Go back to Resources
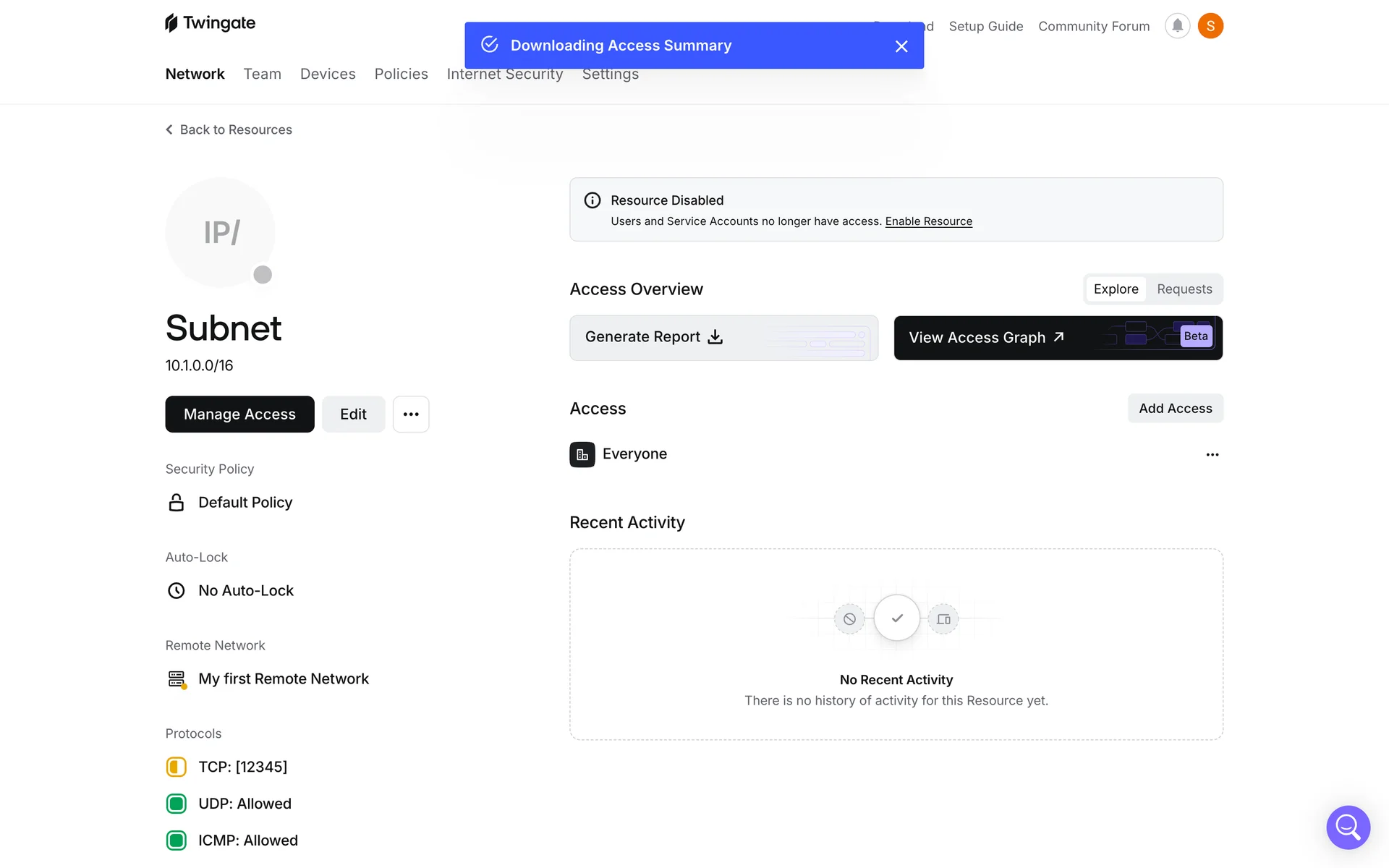Image resolution: width=1389 pixels, height=868 pixels. (x=229, y=129)
